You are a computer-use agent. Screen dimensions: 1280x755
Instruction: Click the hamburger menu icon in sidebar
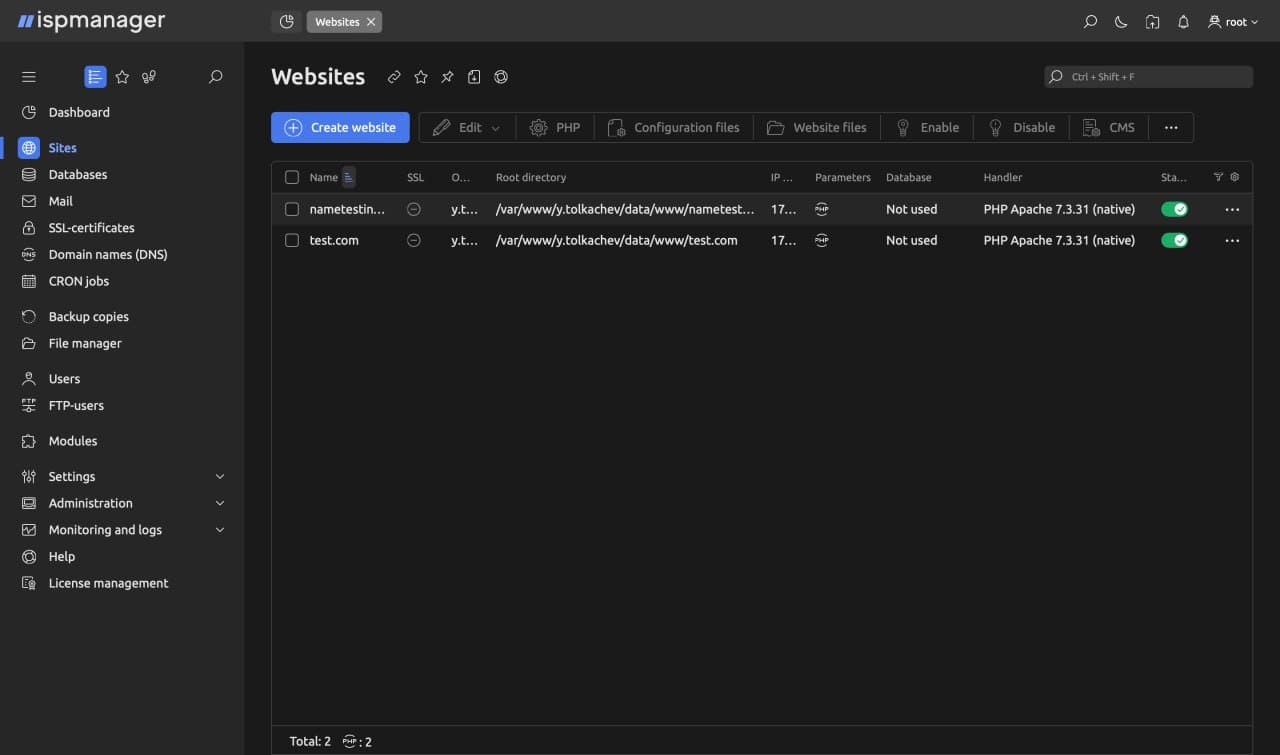coord(29,77)
